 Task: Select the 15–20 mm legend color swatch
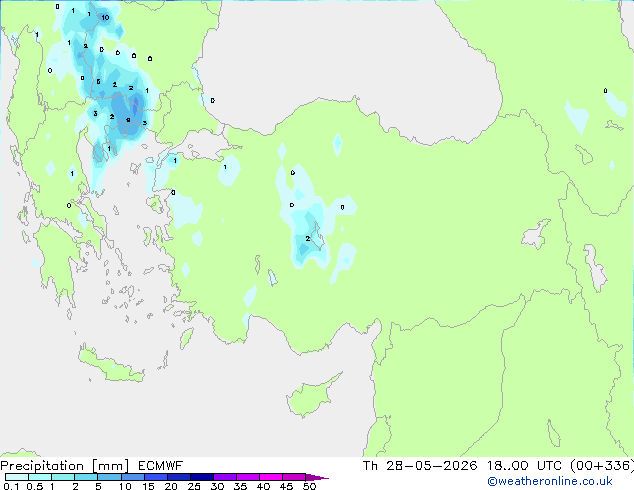pos(155,477)
